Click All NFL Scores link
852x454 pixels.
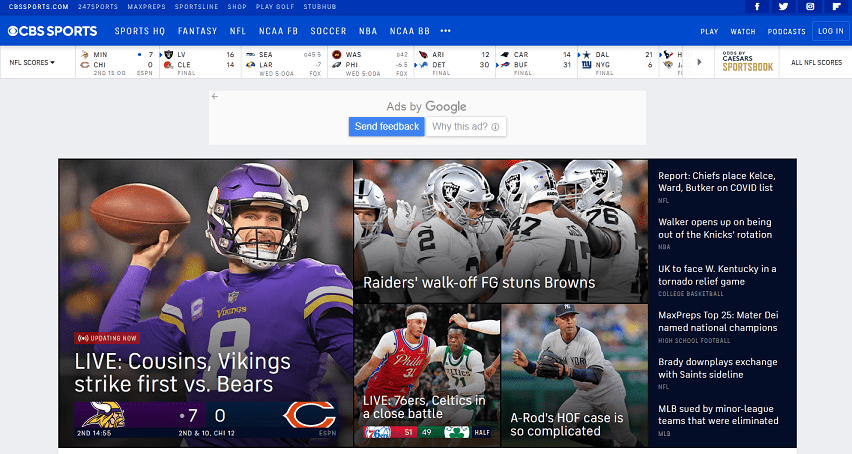816,62
